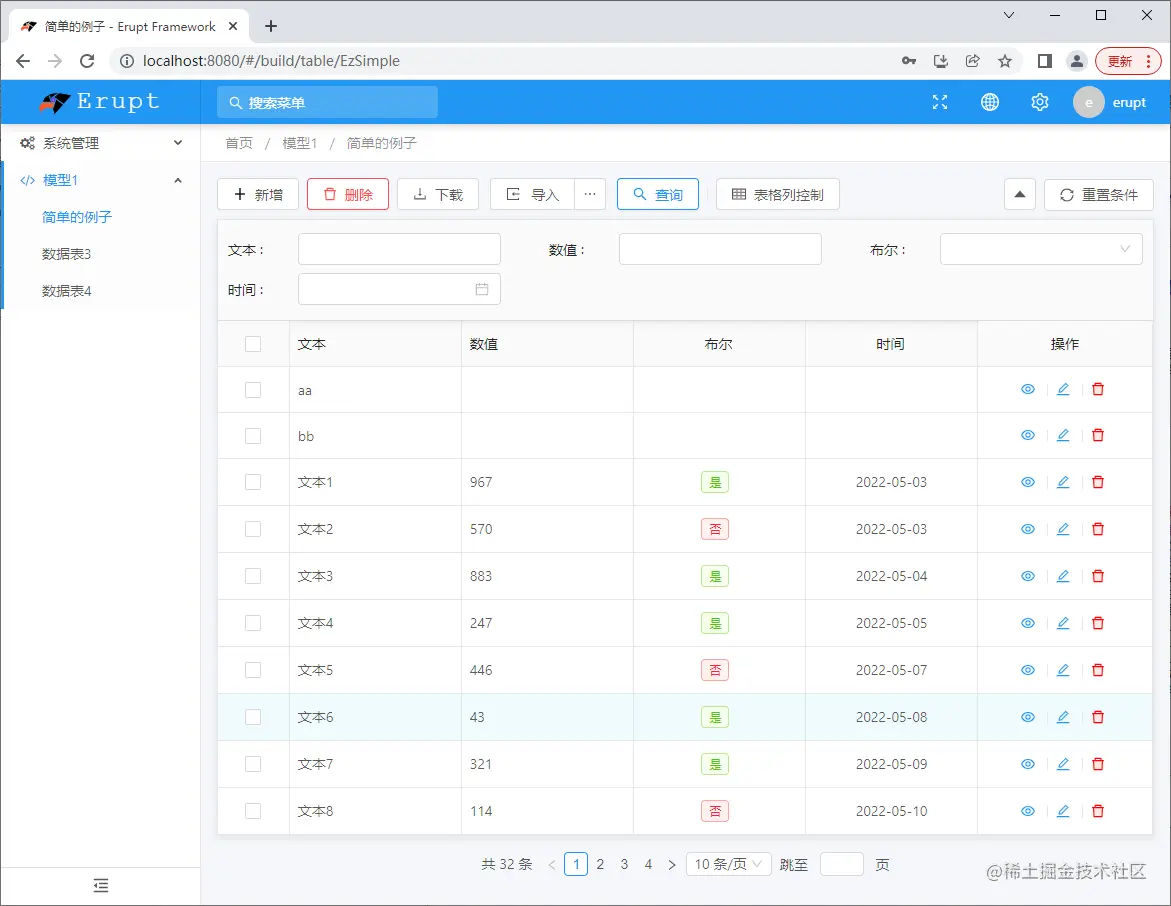View details of row 文本8

coord(1028,811)
